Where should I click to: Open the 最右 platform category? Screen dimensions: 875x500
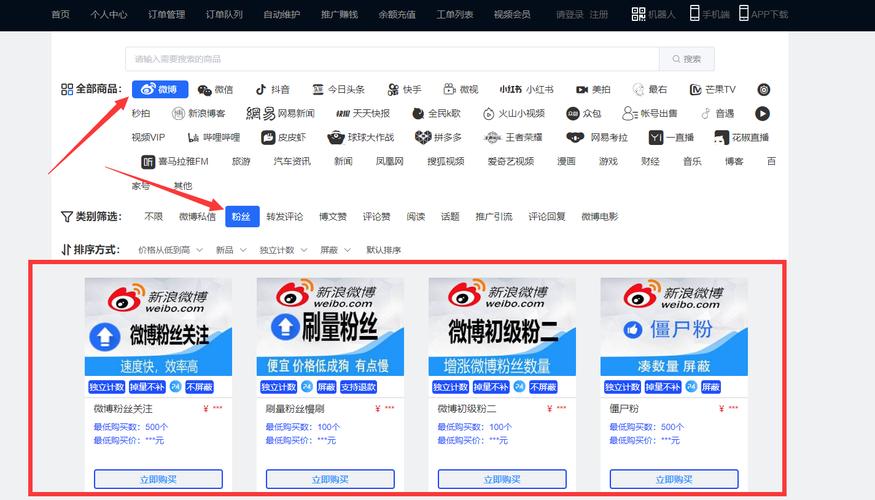[x=650, y=89]
